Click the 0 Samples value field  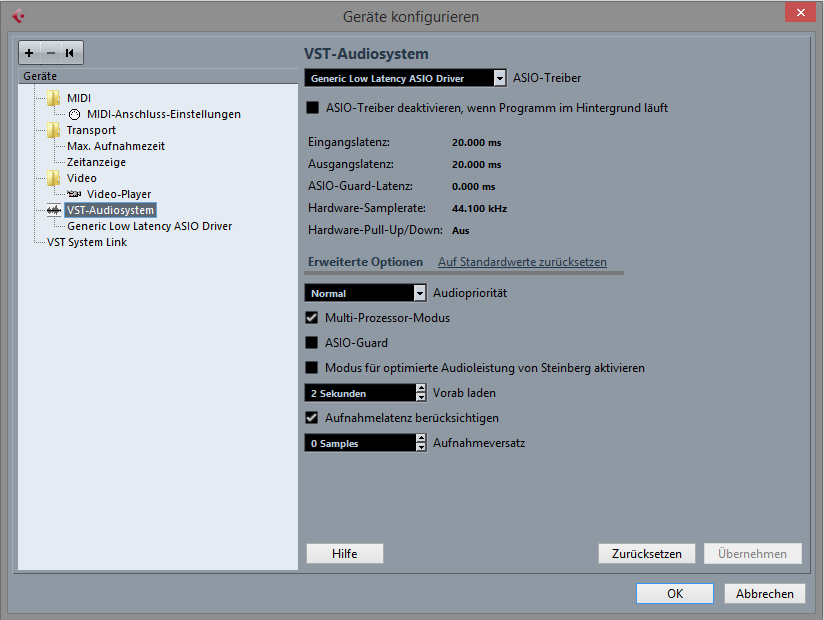coord(360,443)
